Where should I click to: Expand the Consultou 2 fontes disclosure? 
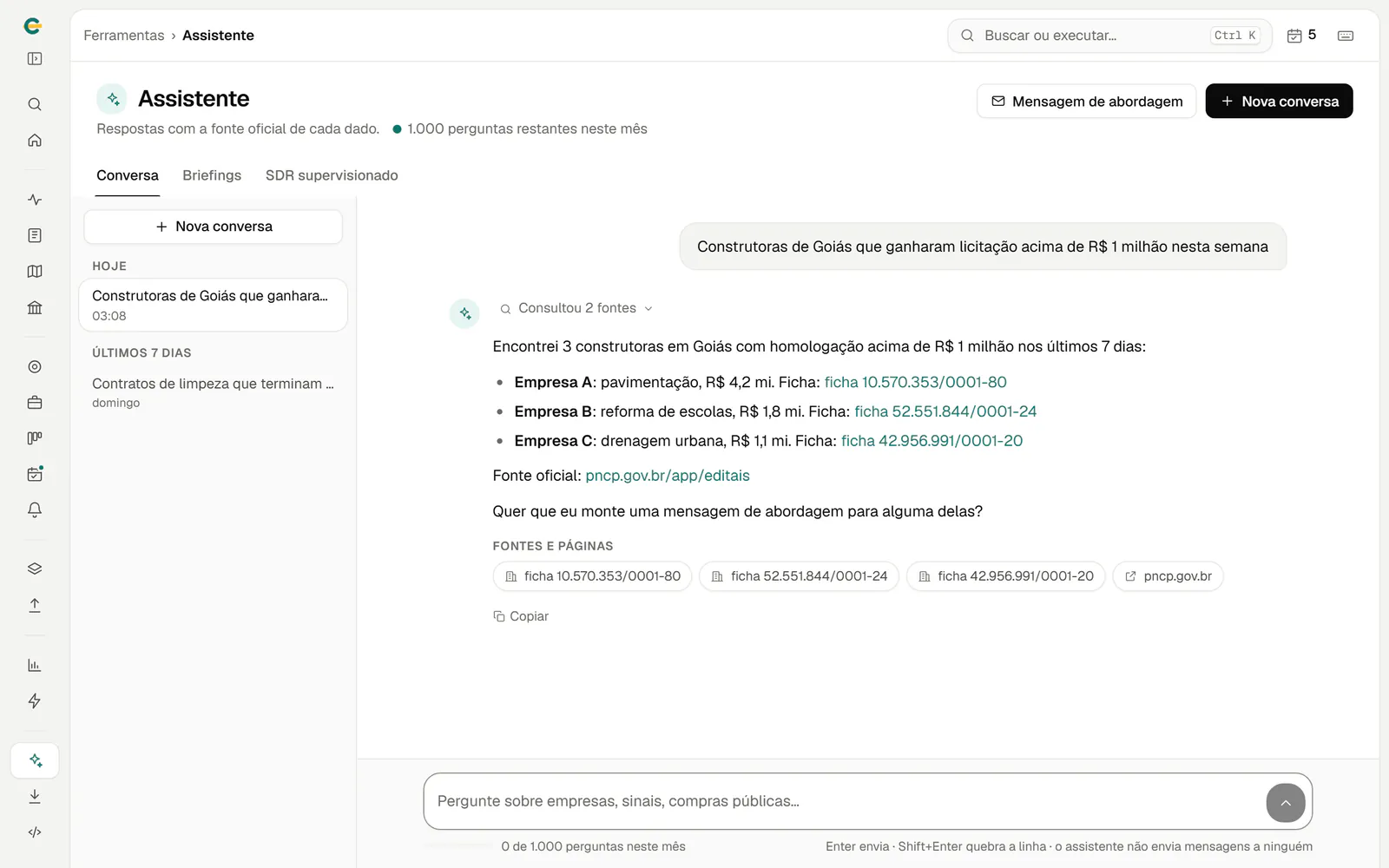(x=576, y=308)
